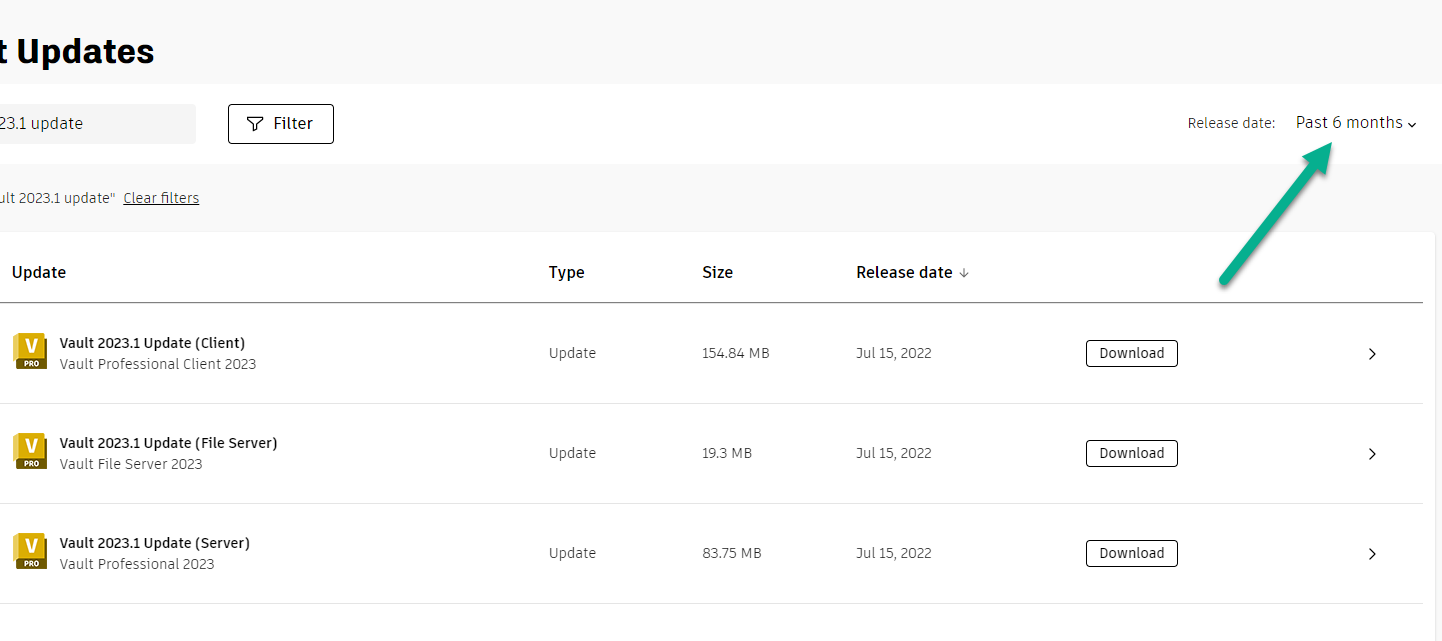Download the Vault 2023.1 Update (File Server)
Image resolution: width=1442 pixels, height=641 pixels.
(x=1131, y=453)
